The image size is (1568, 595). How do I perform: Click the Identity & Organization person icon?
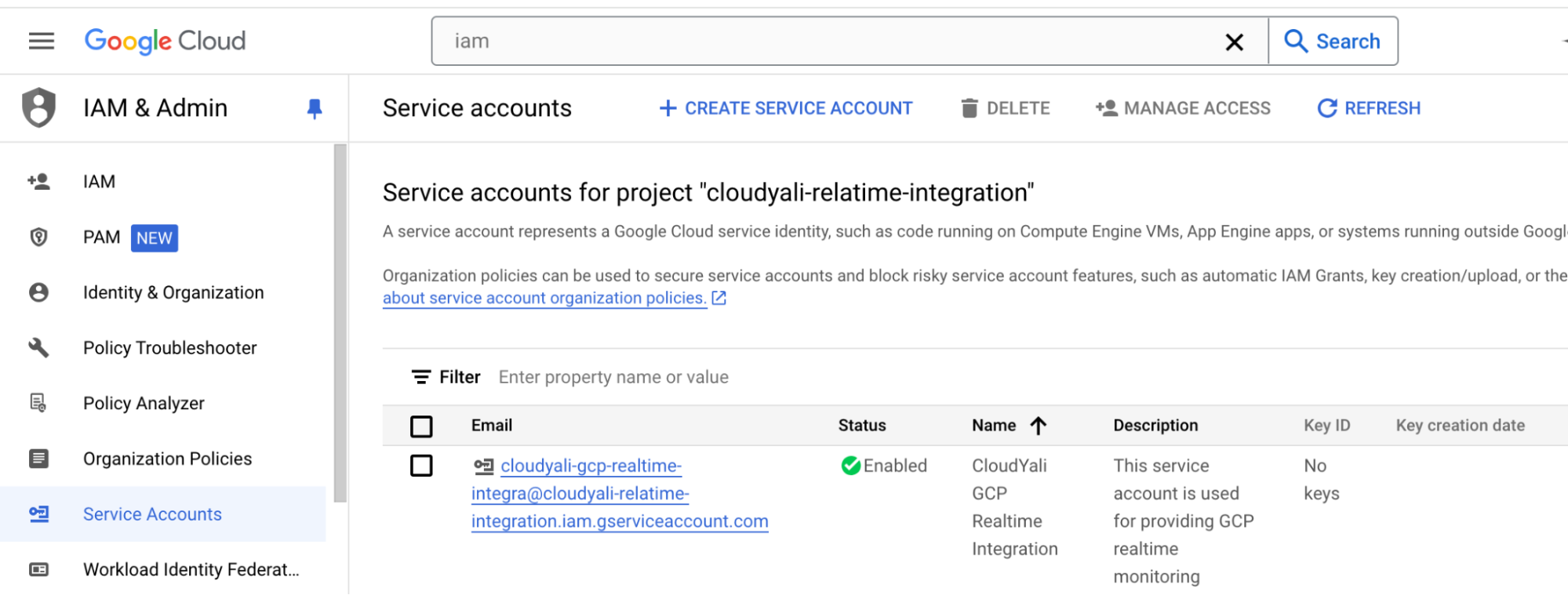38,292
